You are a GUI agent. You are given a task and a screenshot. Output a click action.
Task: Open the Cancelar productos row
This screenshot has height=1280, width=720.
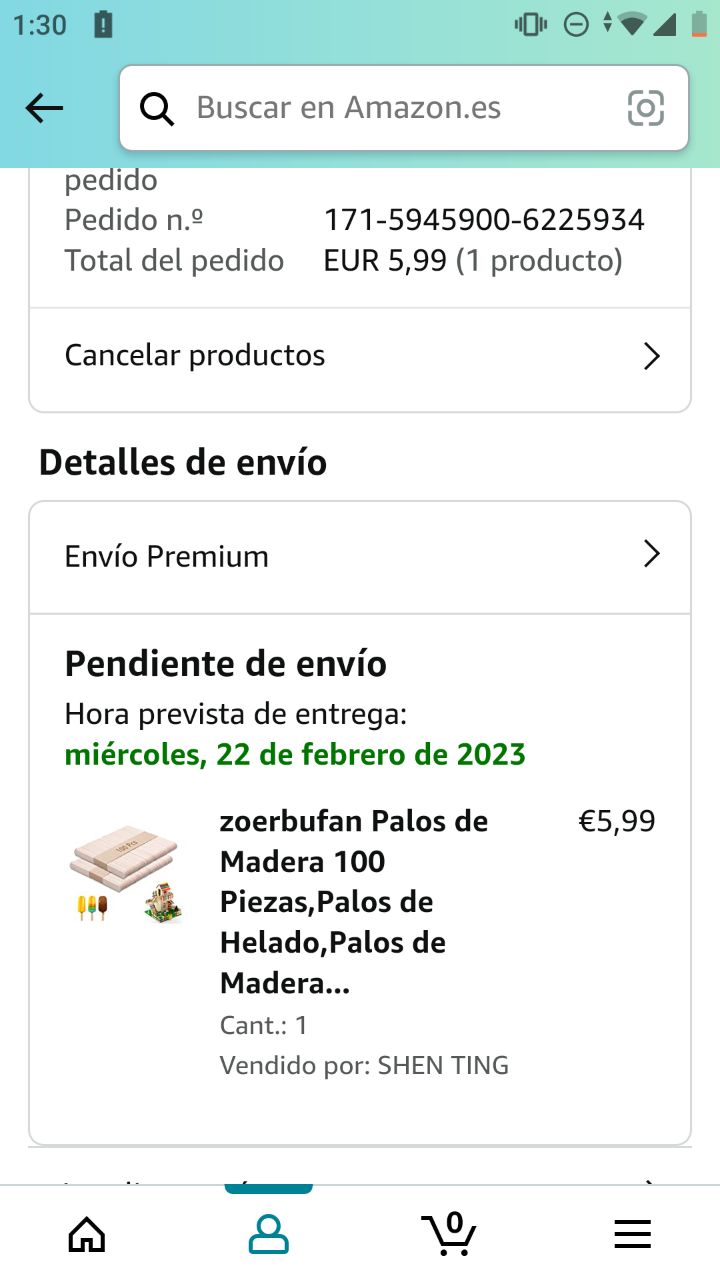coord(360,355)
